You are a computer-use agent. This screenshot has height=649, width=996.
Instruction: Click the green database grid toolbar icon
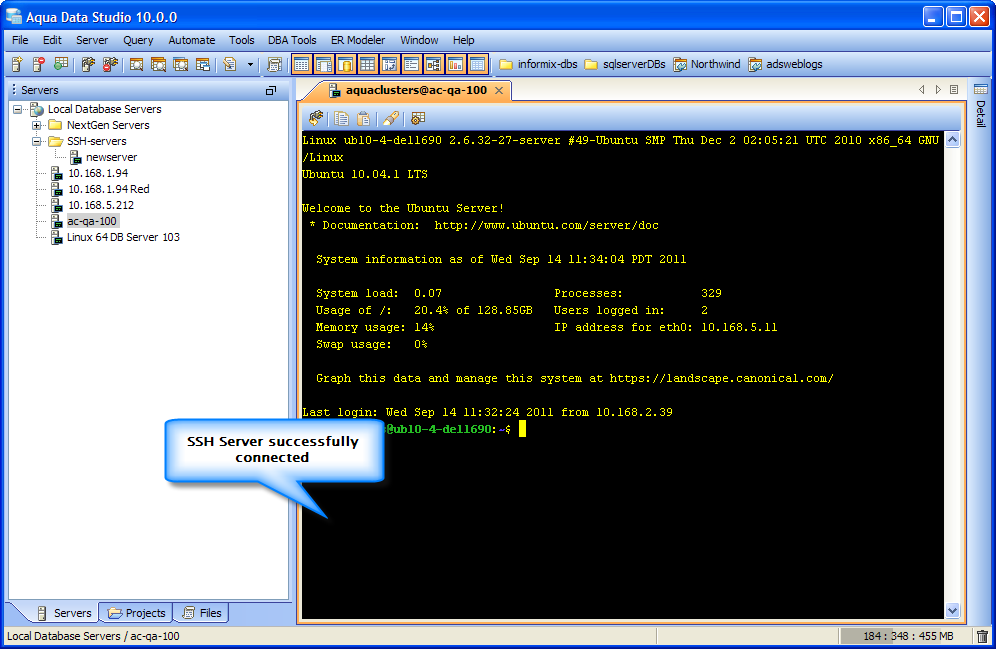[x=61, y=64]
